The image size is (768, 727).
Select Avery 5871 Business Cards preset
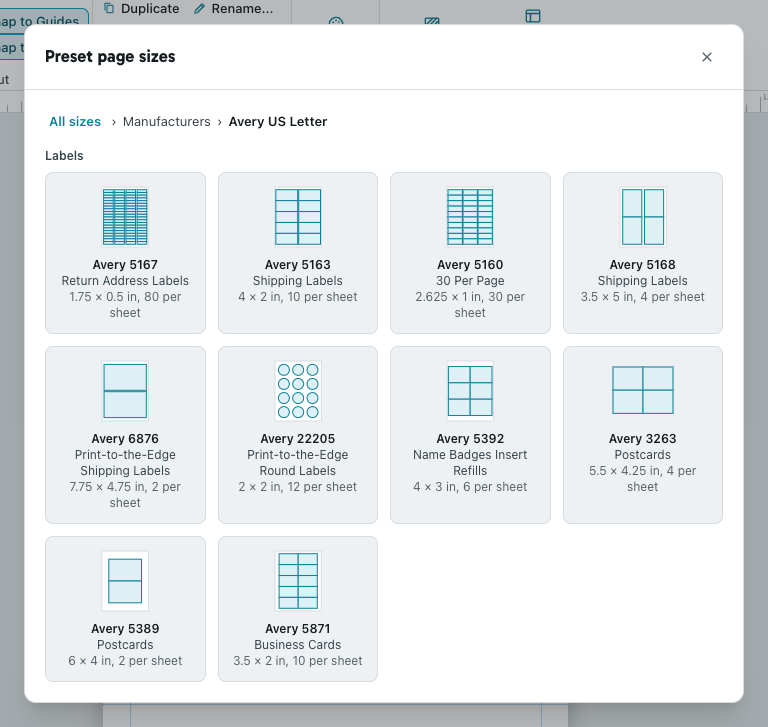[x=298, y=609]
